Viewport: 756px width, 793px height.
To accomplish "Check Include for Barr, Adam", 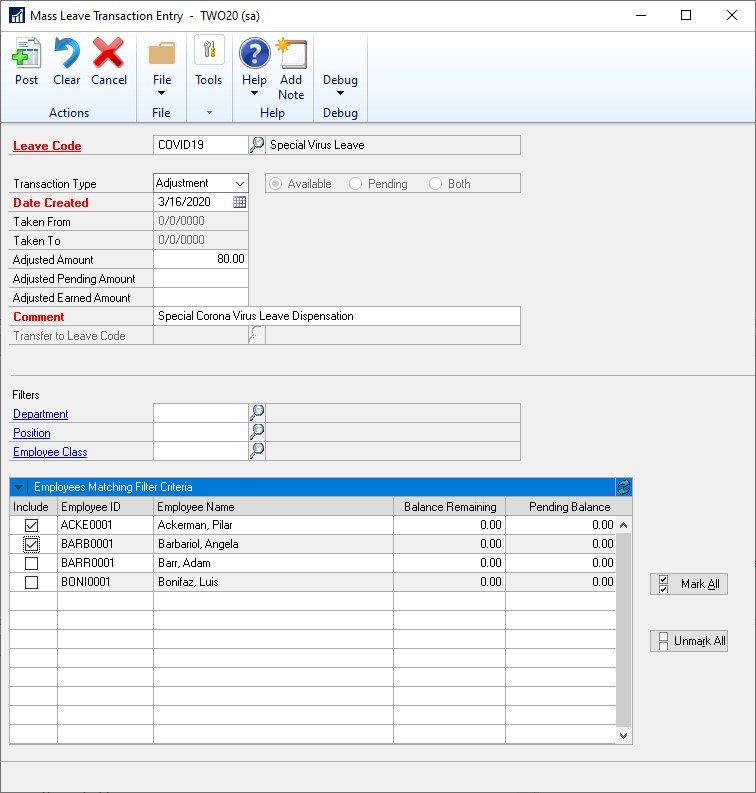I will tap(31, 563).
